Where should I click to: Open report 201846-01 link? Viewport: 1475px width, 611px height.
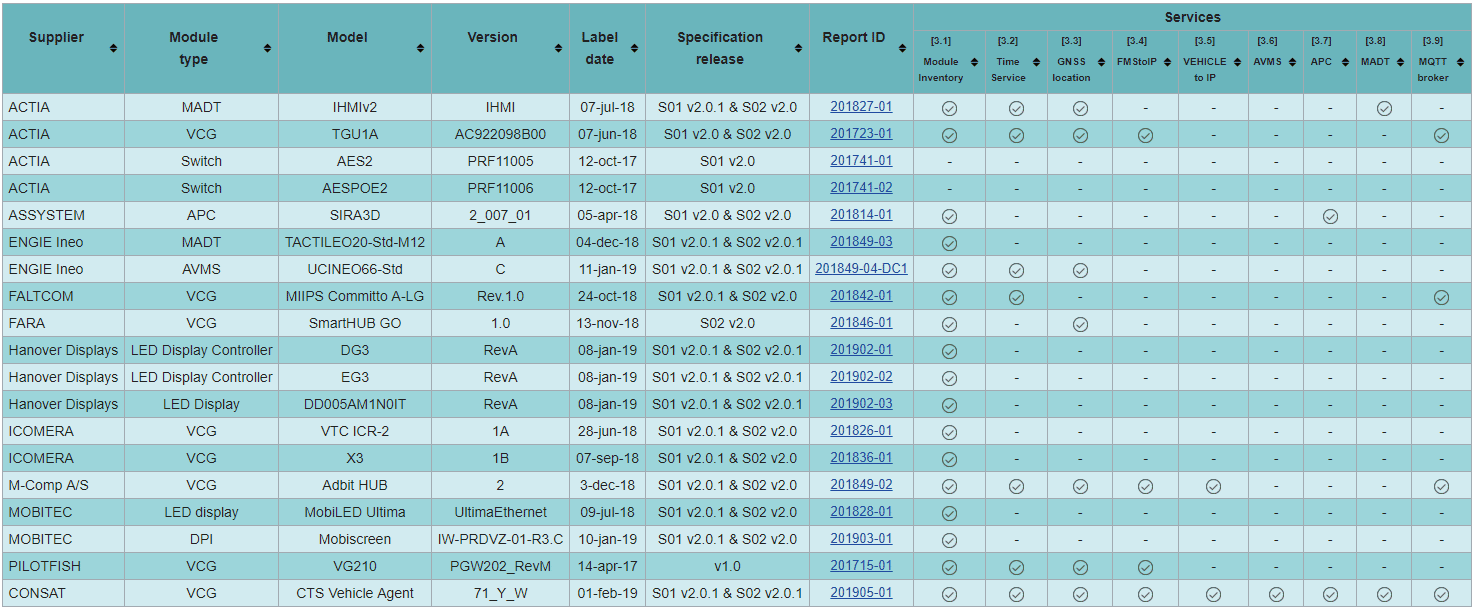click(x=861, y=323)
